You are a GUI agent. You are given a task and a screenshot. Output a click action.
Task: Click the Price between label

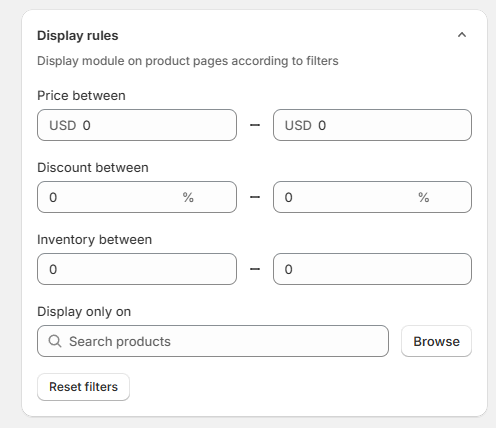pyautogui.click(x=81, y=96)
